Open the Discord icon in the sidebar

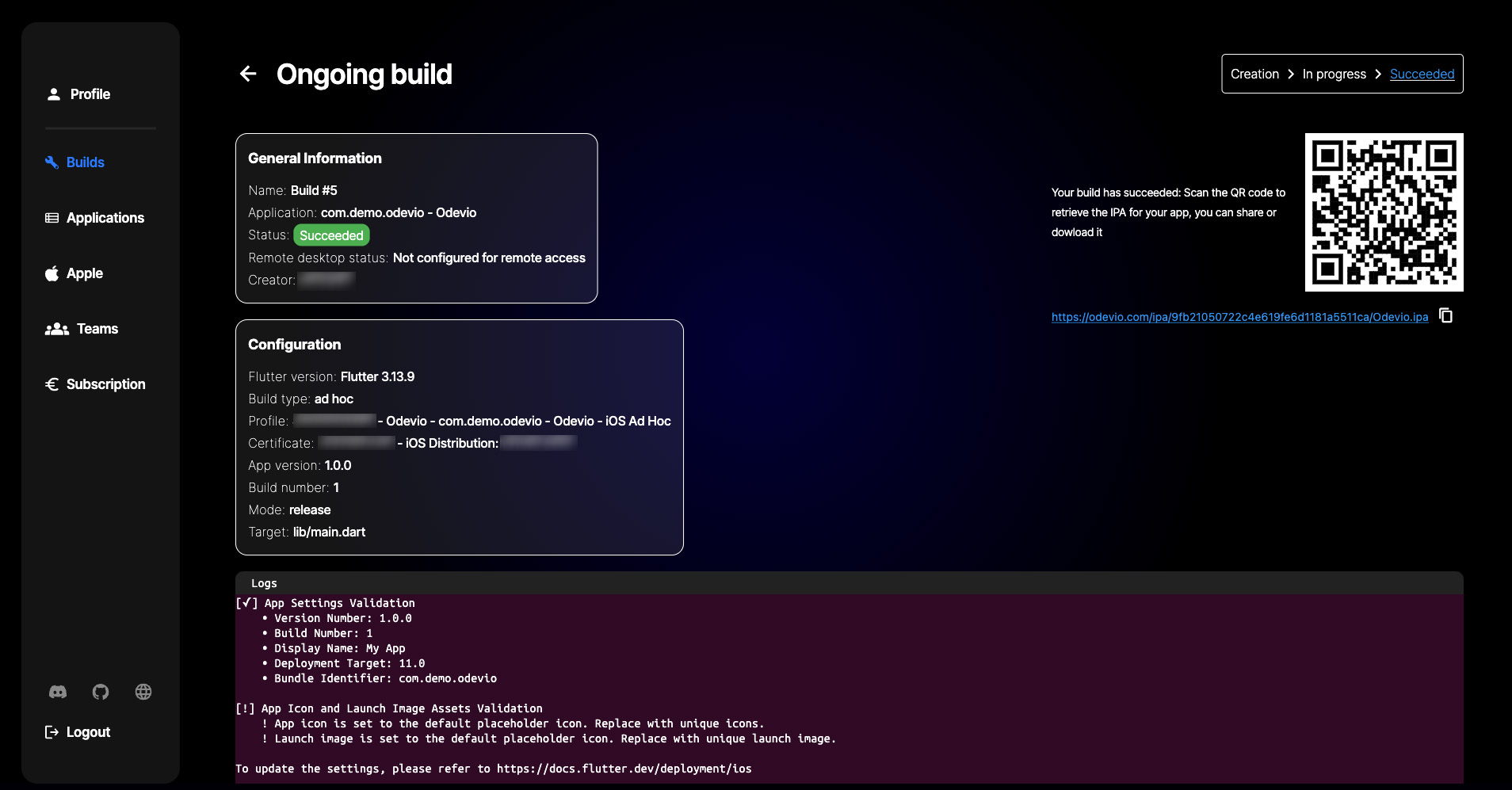pyautogui.click(x=58, y=692)
